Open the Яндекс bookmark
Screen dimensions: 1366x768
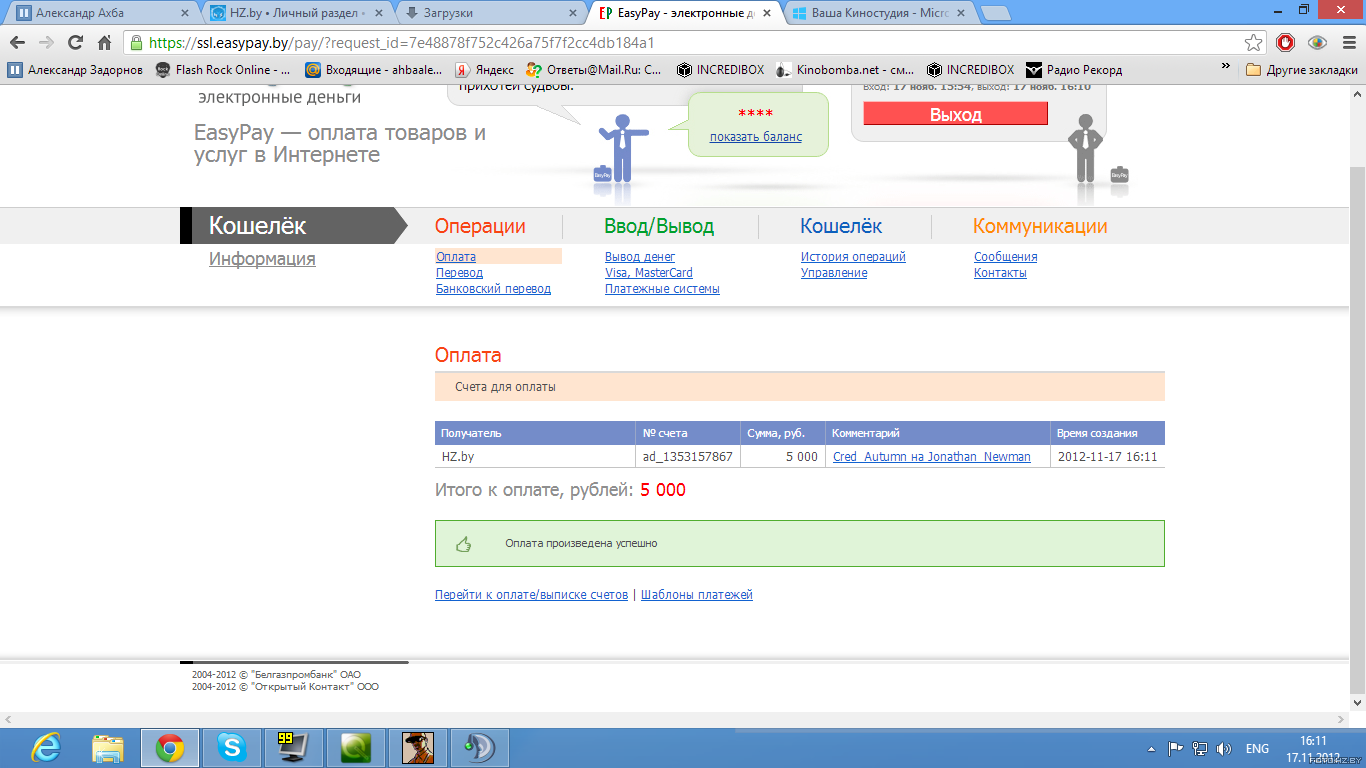[484, 70]
